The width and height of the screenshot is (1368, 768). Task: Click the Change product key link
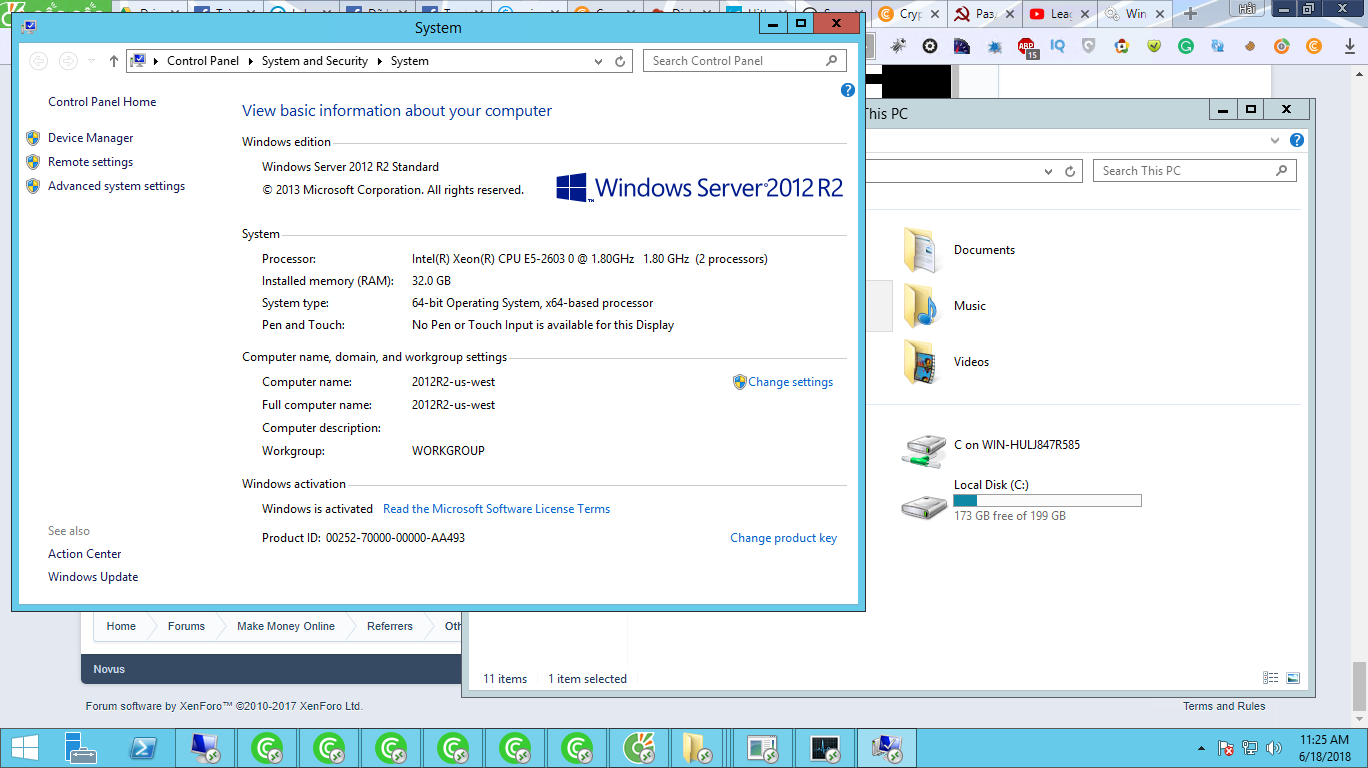783,538
